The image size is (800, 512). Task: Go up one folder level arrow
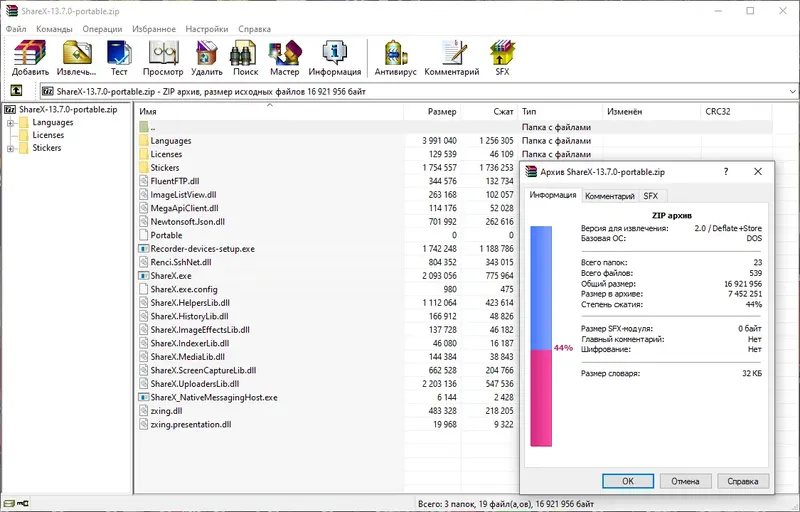point(16,91)
